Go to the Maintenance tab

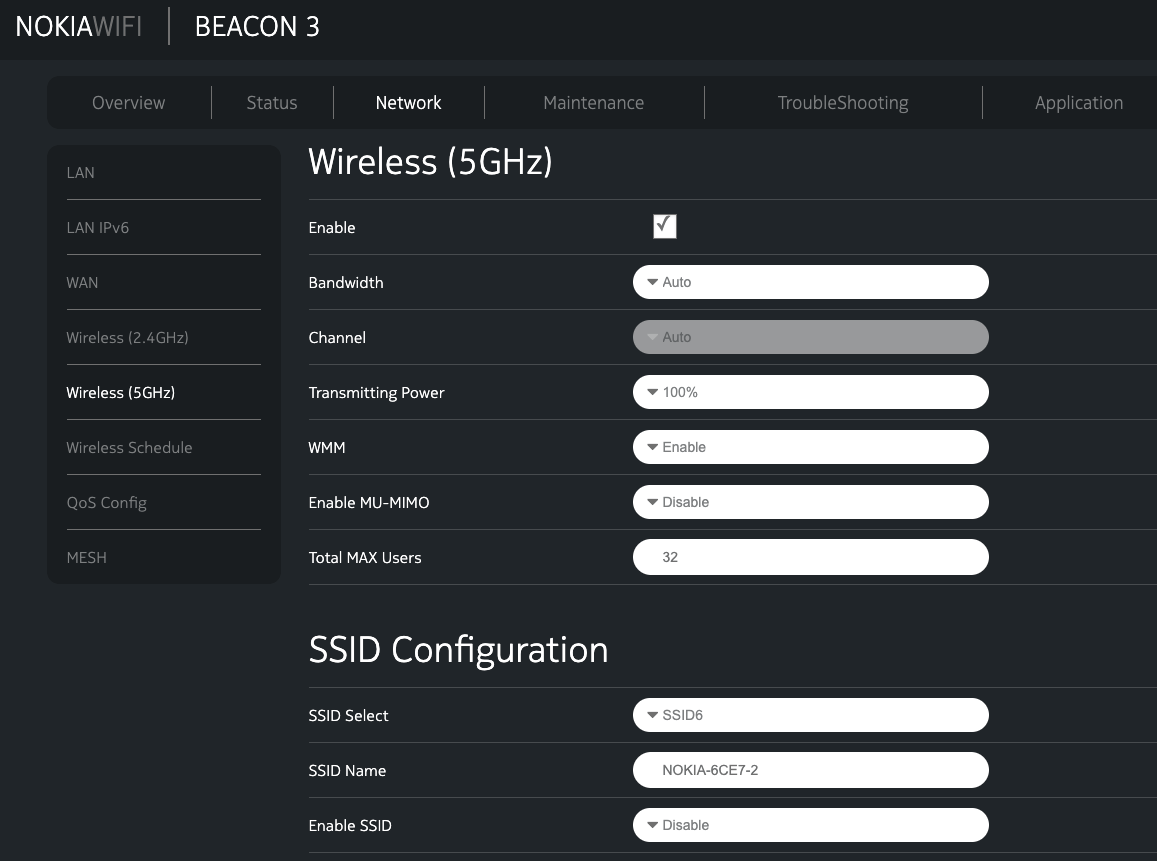click(x=593, y=103)
